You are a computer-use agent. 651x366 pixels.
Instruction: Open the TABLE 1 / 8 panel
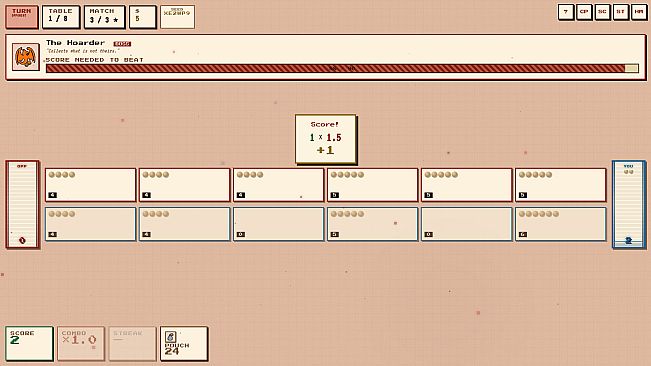[61, 17]
